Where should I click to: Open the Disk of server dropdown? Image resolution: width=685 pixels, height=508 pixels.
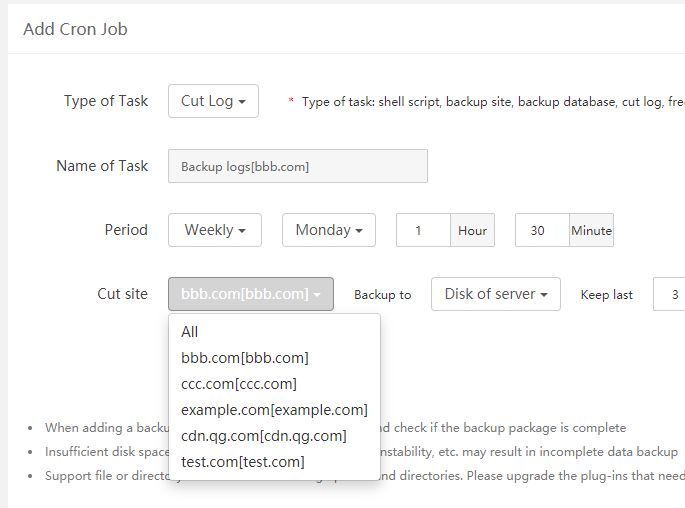click(496, 294)
